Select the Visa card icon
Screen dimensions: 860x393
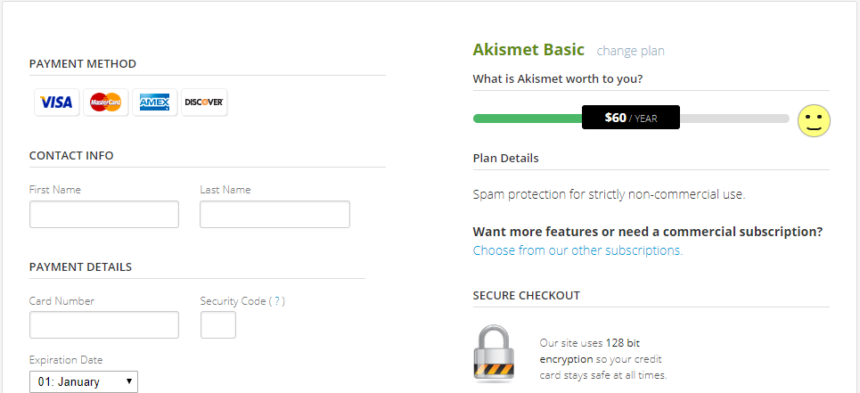[56, 102]
